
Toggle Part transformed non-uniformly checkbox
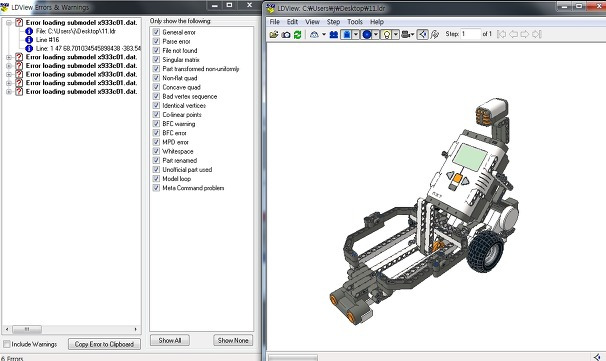click(156, 69)
